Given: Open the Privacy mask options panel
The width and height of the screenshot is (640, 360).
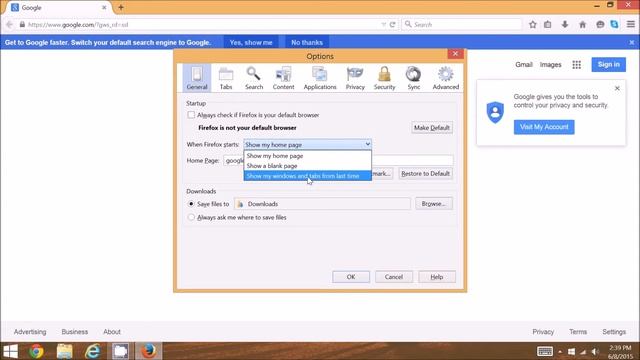Looking at the screenshot, I should 355,78.
